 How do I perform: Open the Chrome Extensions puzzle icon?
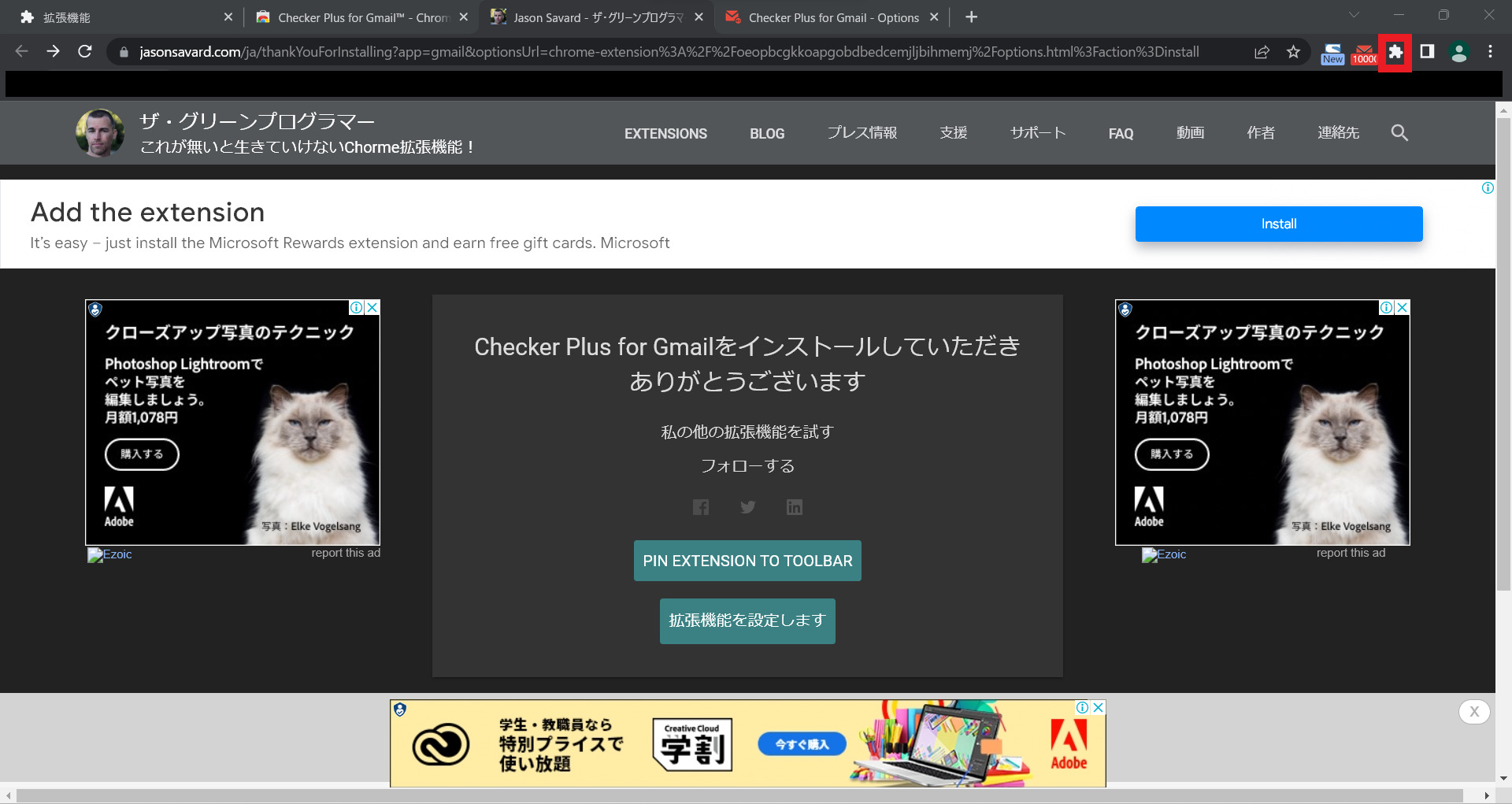(1395, 52)
